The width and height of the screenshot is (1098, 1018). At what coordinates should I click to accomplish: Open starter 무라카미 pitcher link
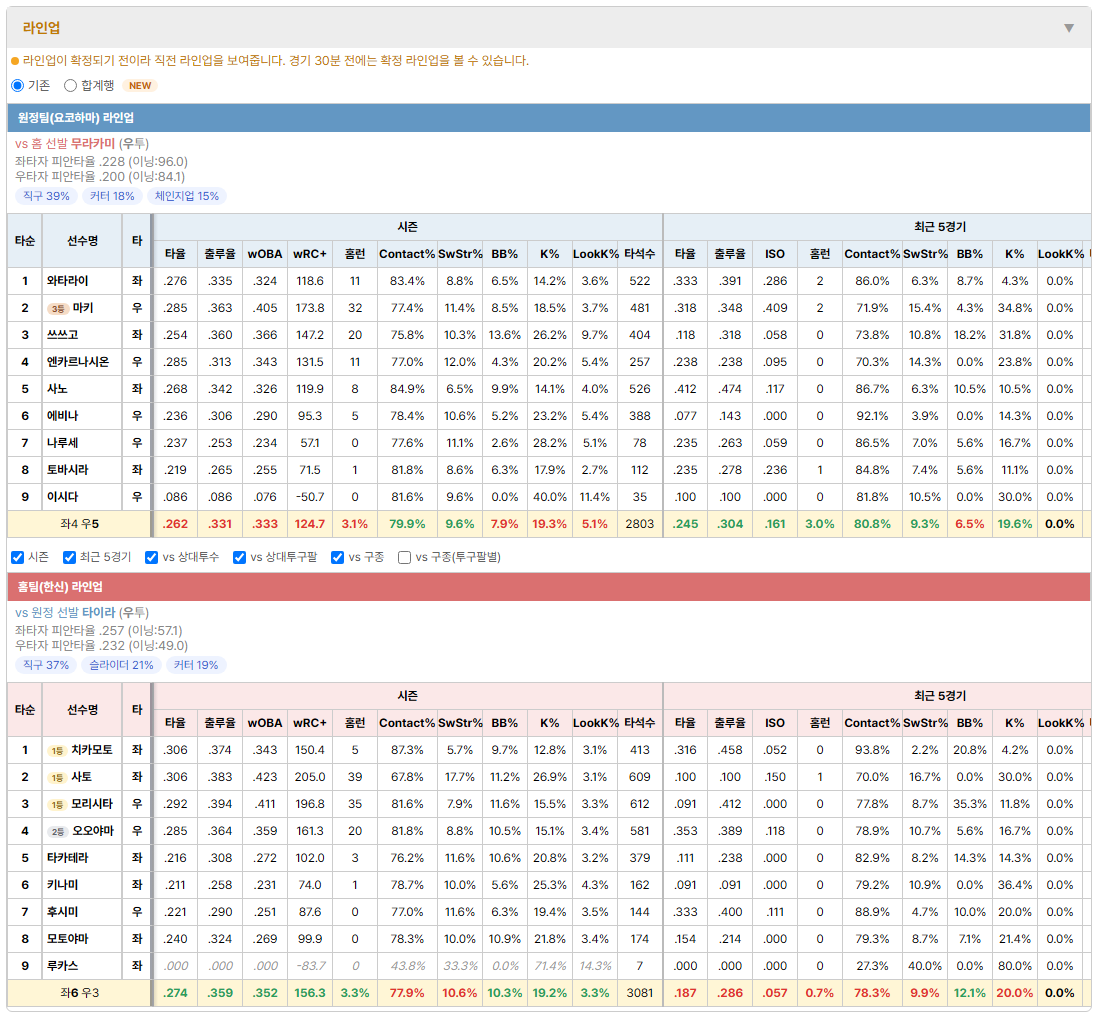point(93,144)
